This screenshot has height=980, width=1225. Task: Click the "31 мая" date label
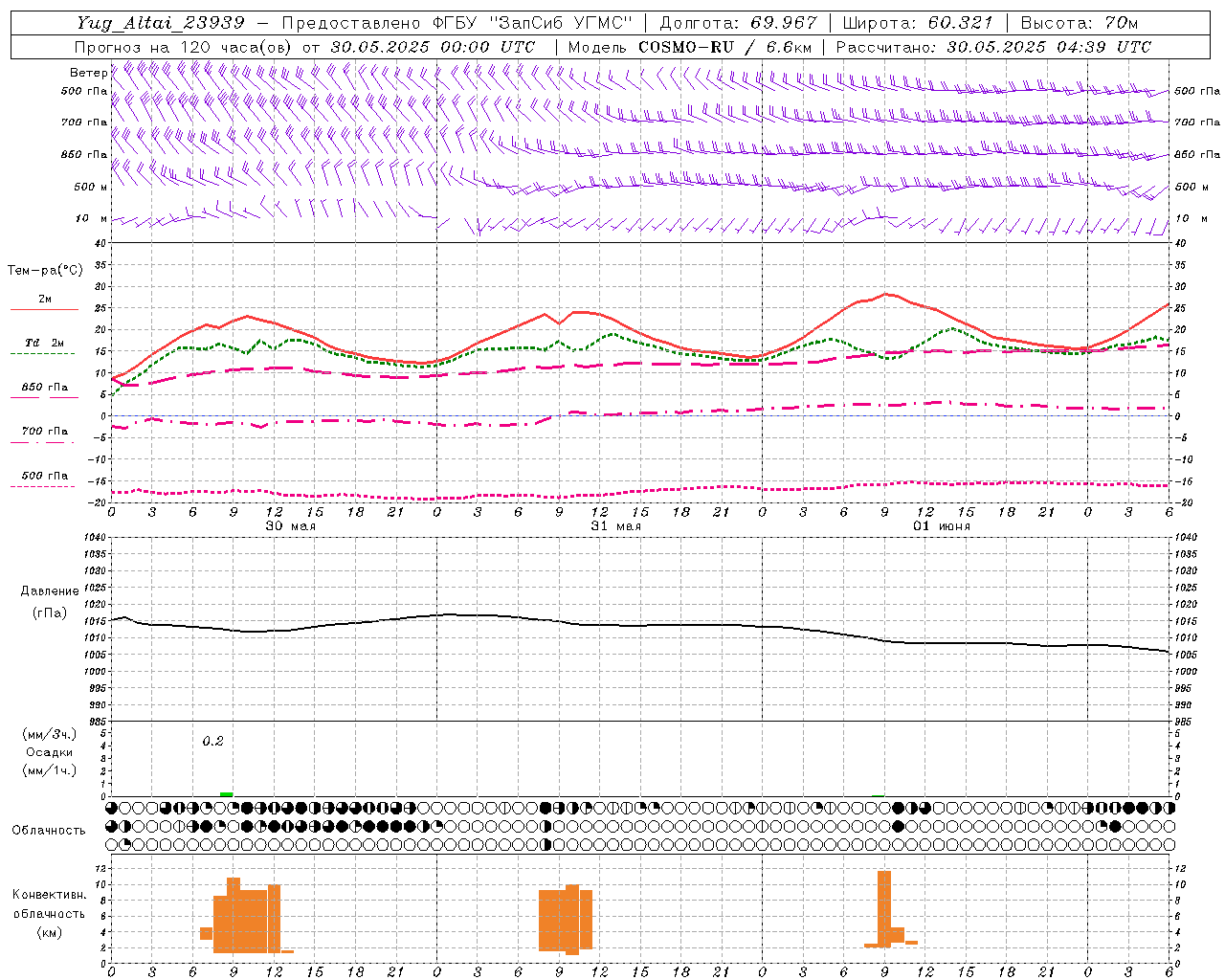tap(615, 526)
